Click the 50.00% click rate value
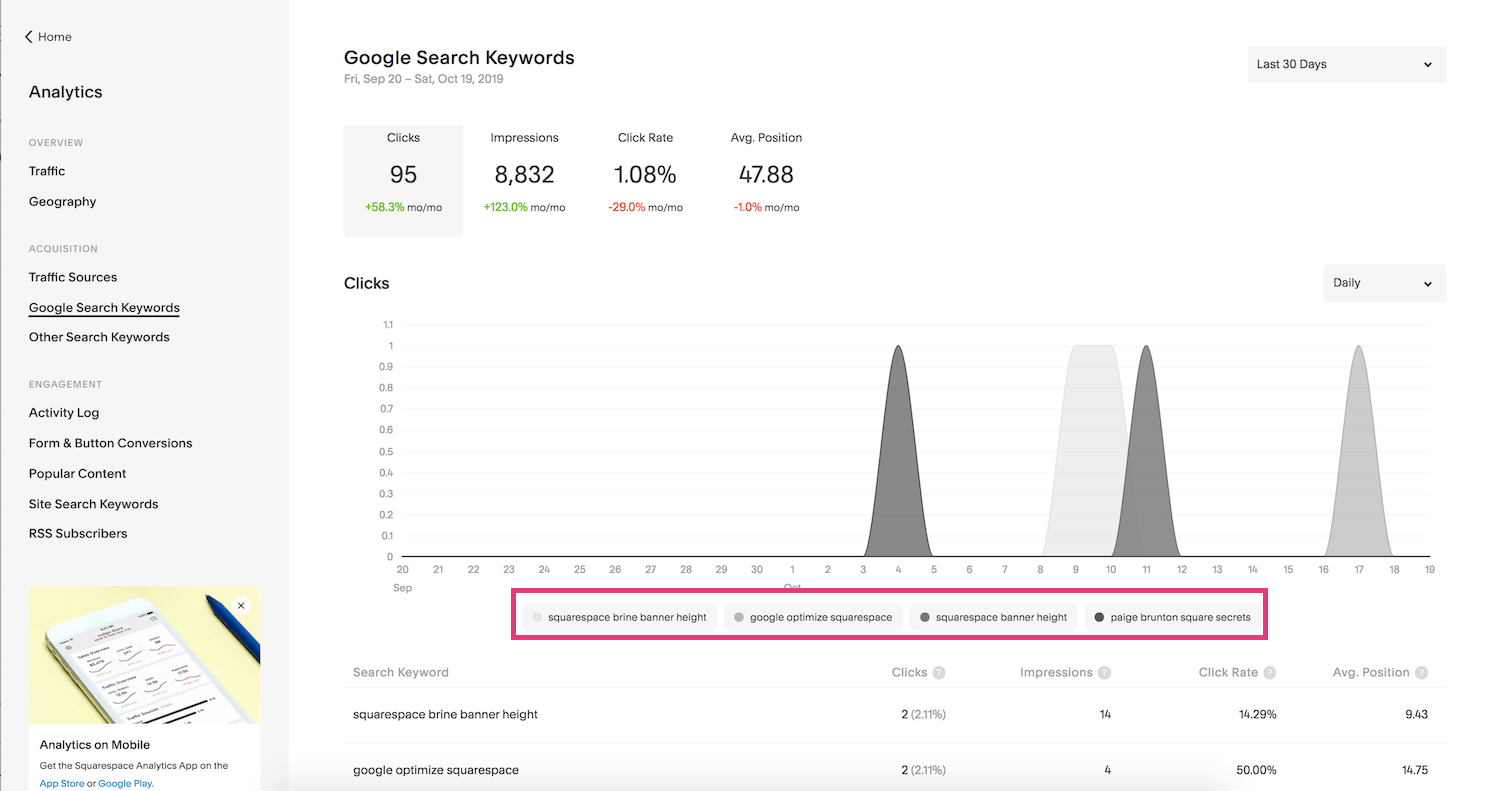The width and height of the screenshot is (1500, 791). (x=1254, y=770)
